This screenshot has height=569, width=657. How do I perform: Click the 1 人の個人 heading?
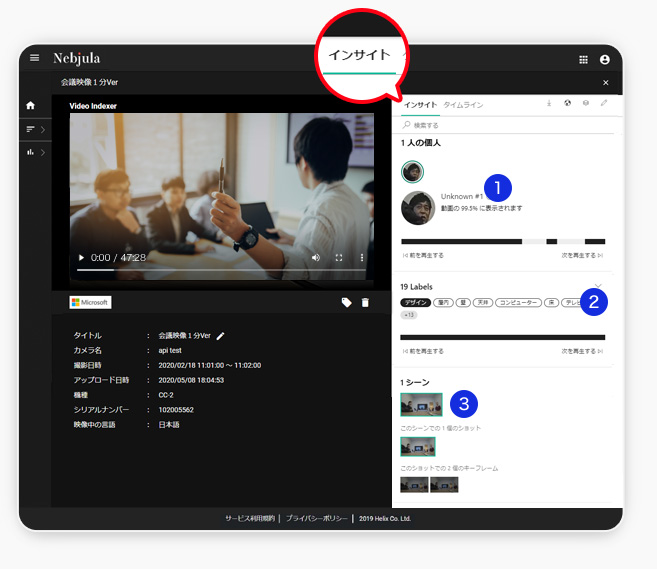pyautogui.click(x=420, y=143)
